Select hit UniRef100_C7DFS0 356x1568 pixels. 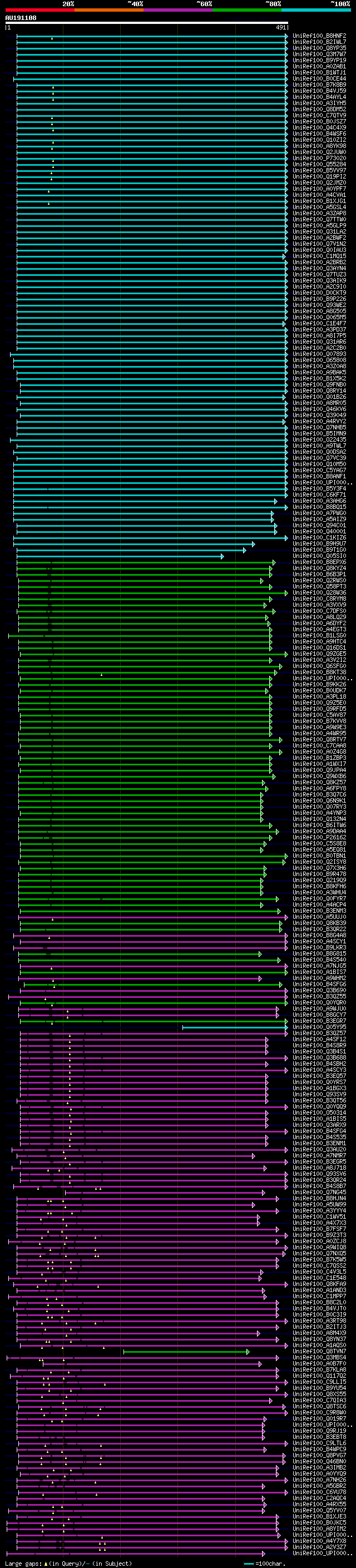pyautogui.click(x=319, y=611)
